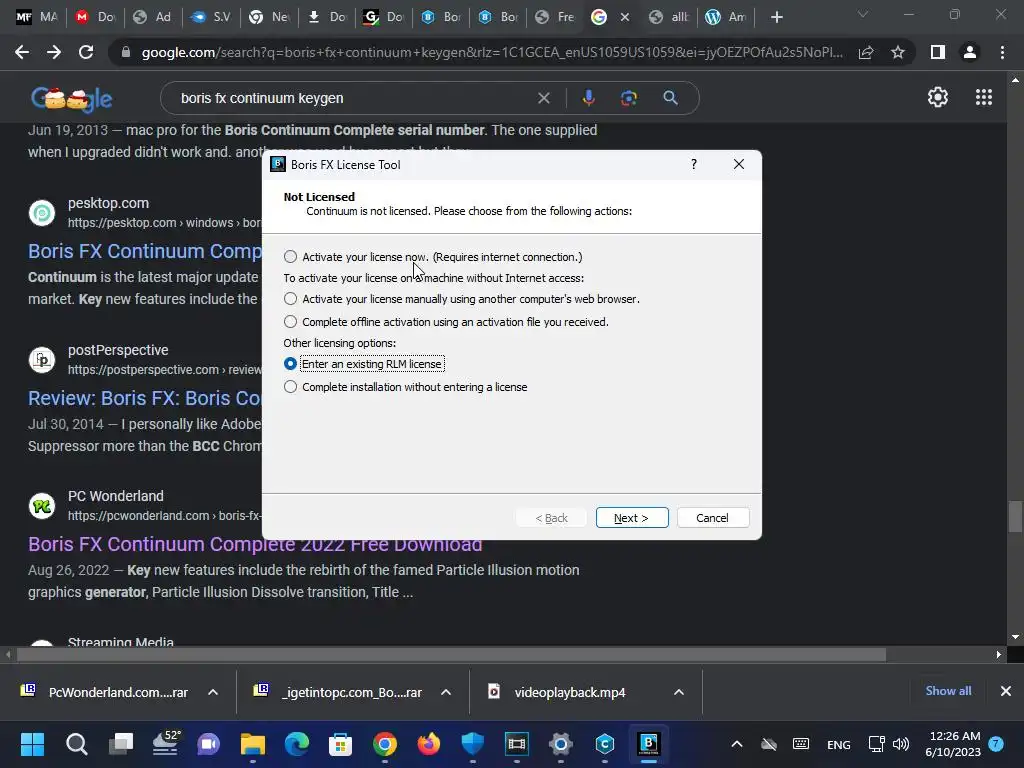The height and width of the screenshot is (768, 1024).
Task: Open Google quick settings gear
Action: [x=938, y=97]
